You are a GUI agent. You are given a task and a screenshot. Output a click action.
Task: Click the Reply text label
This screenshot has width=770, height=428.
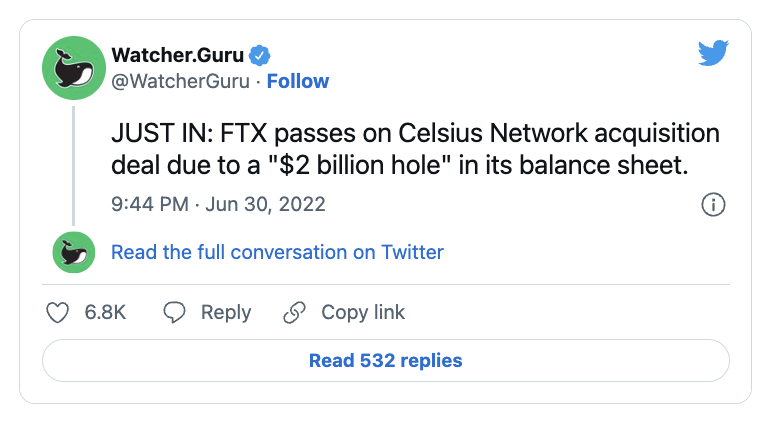click(225, 313)
